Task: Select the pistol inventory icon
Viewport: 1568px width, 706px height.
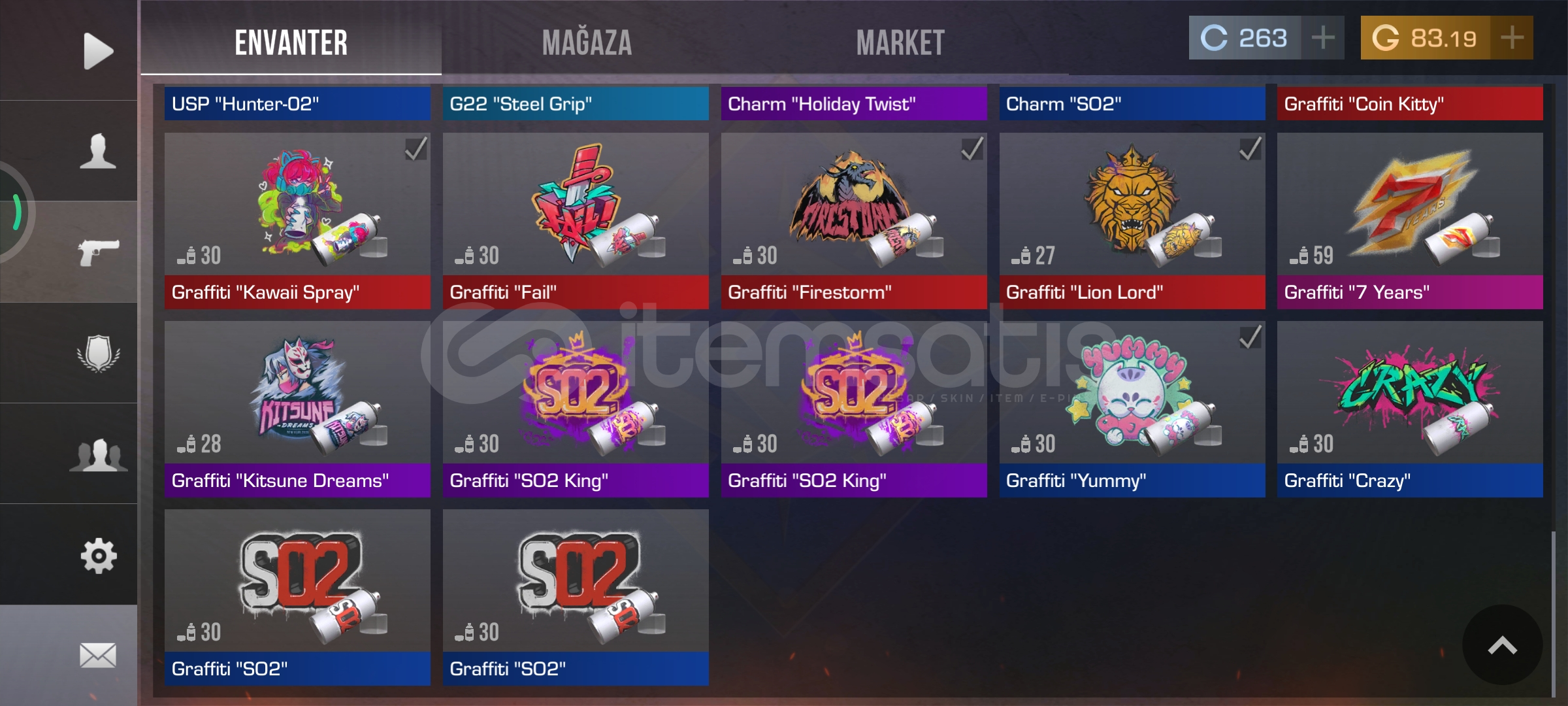Action: [99, 252]
